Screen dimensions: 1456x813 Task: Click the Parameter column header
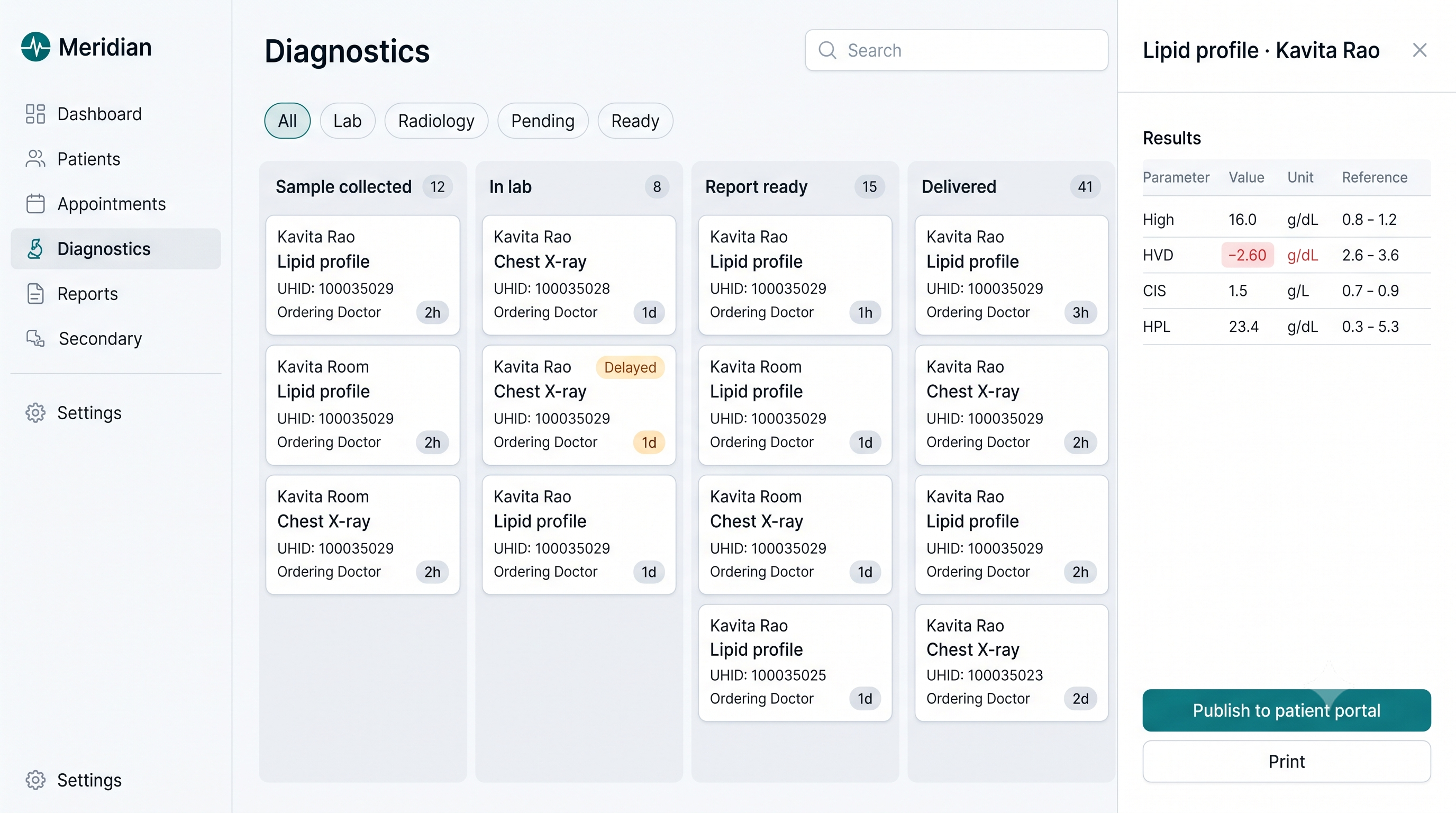[x=1176, y=177]
